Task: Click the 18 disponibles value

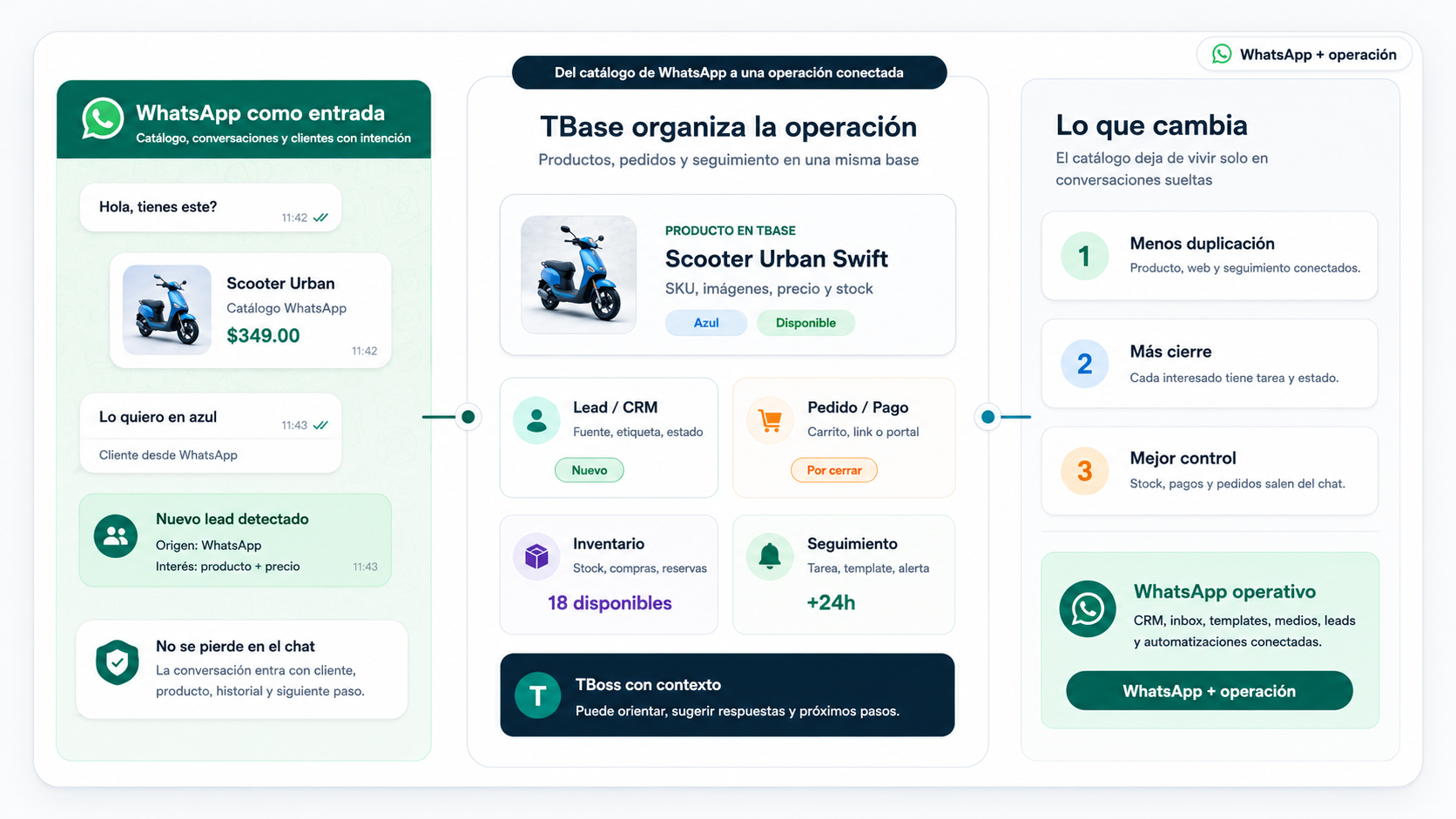Action: tap(610, 603)
